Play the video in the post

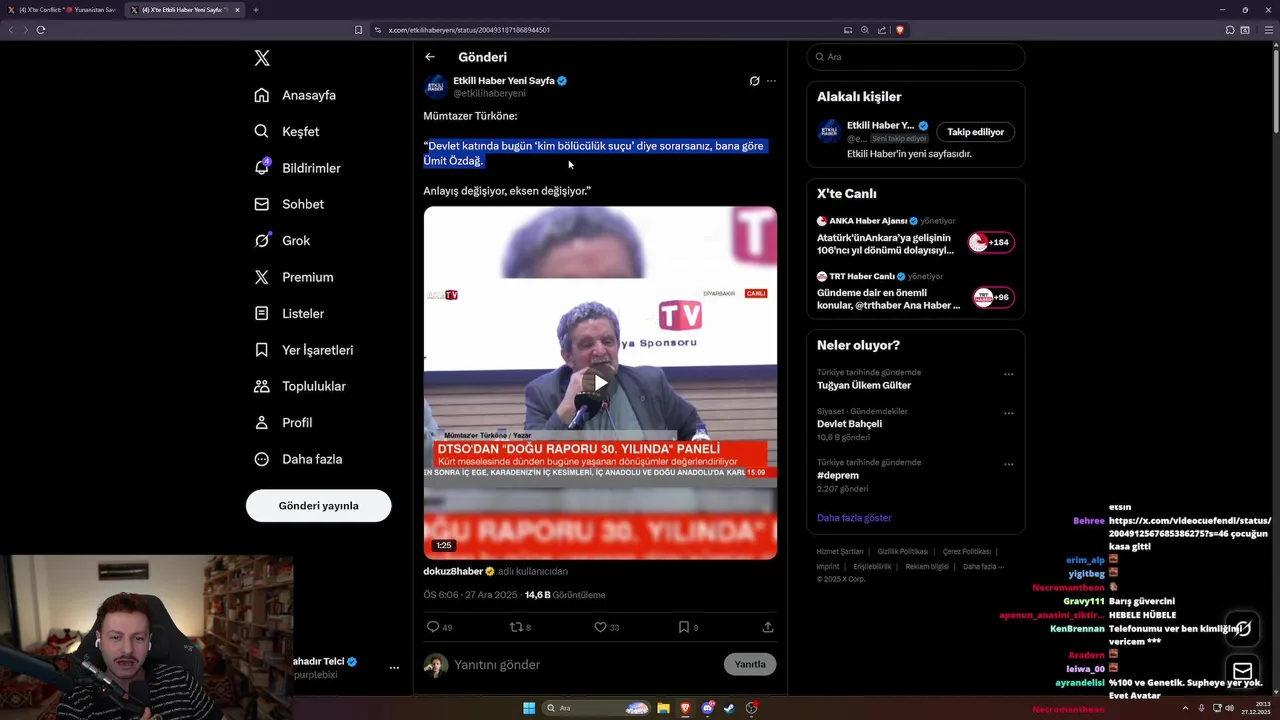pos(600,383)
